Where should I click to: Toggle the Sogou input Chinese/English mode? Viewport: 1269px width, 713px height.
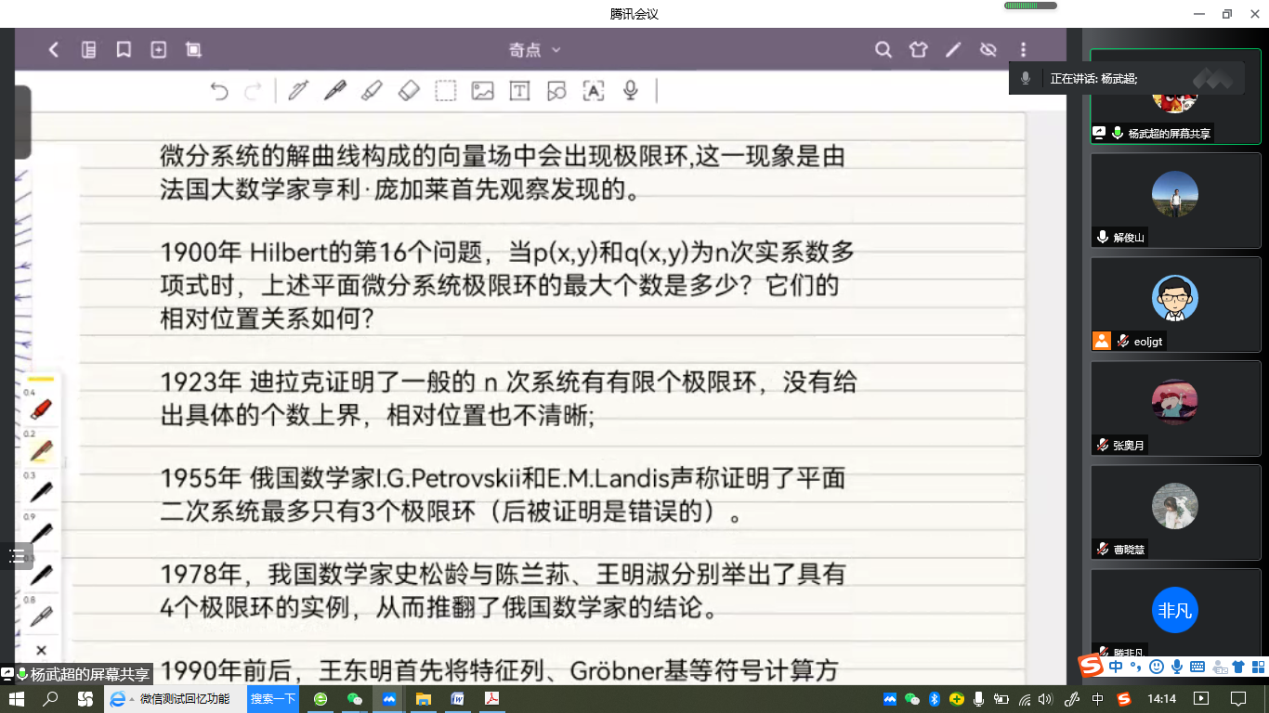click(1116, 667)
